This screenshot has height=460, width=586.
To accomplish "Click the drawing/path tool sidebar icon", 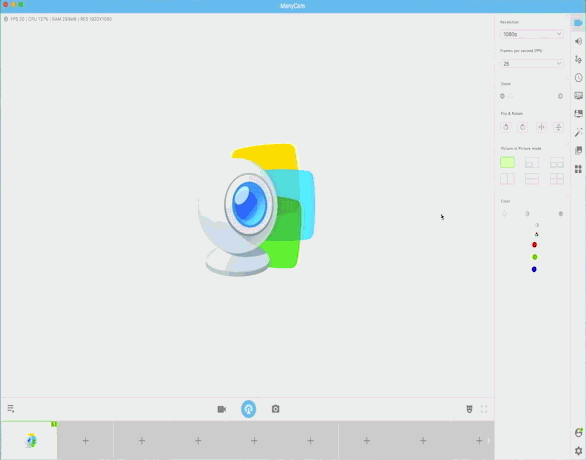I will (x=578, y=59).
